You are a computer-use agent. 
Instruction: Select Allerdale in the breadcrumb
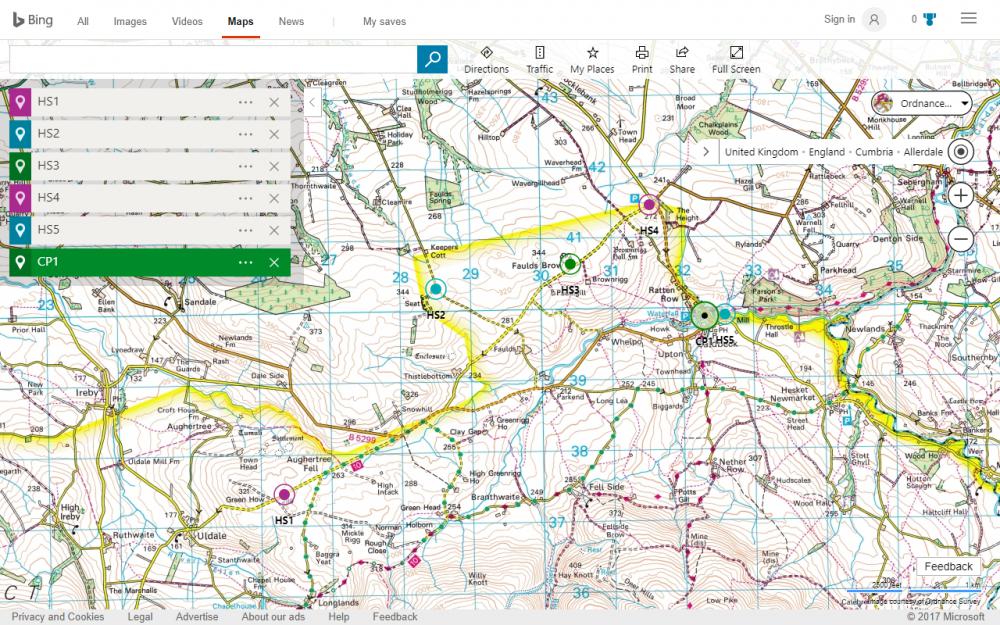(x=923, y=152)
